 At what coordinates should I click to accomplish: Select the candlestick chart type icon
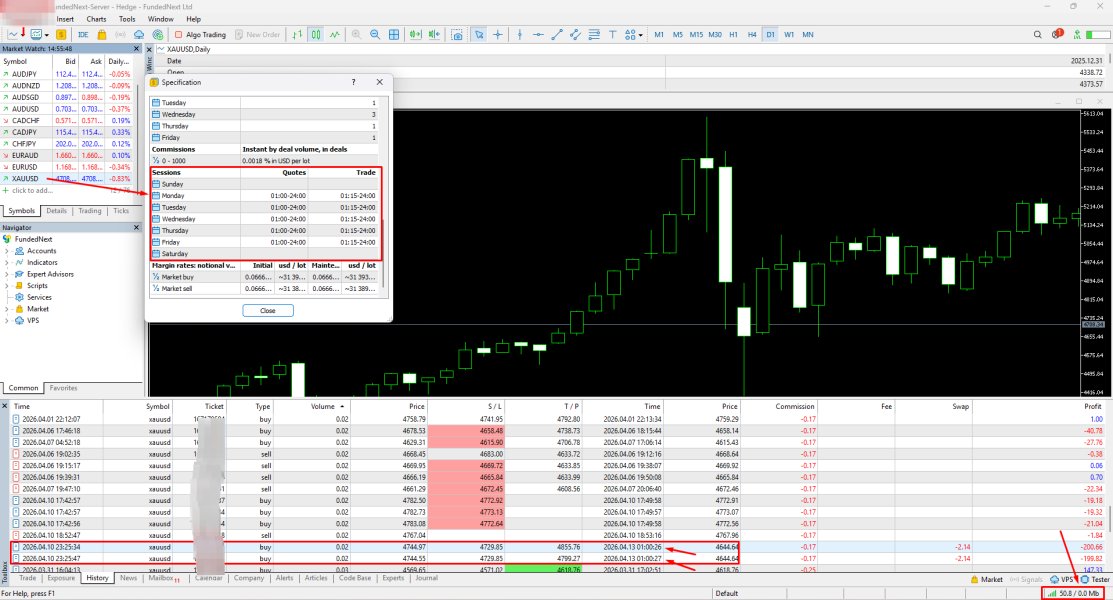[315, 34]
